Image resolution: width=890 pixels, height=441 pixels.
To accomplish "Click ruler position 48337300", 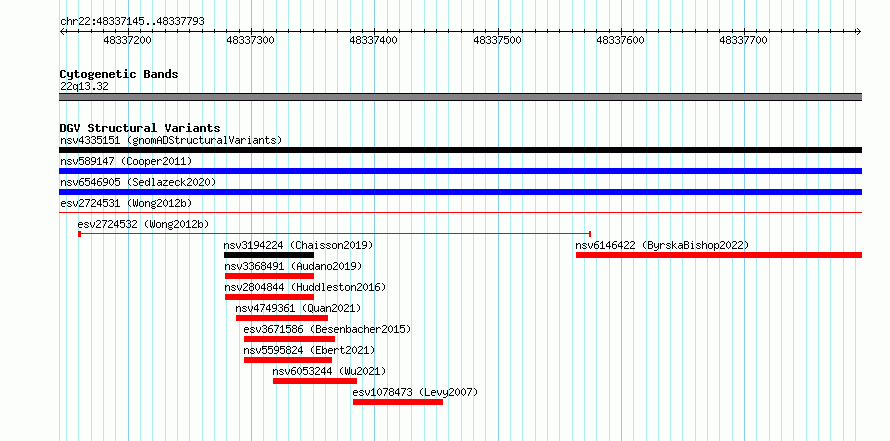I will [x=250, y=40].
